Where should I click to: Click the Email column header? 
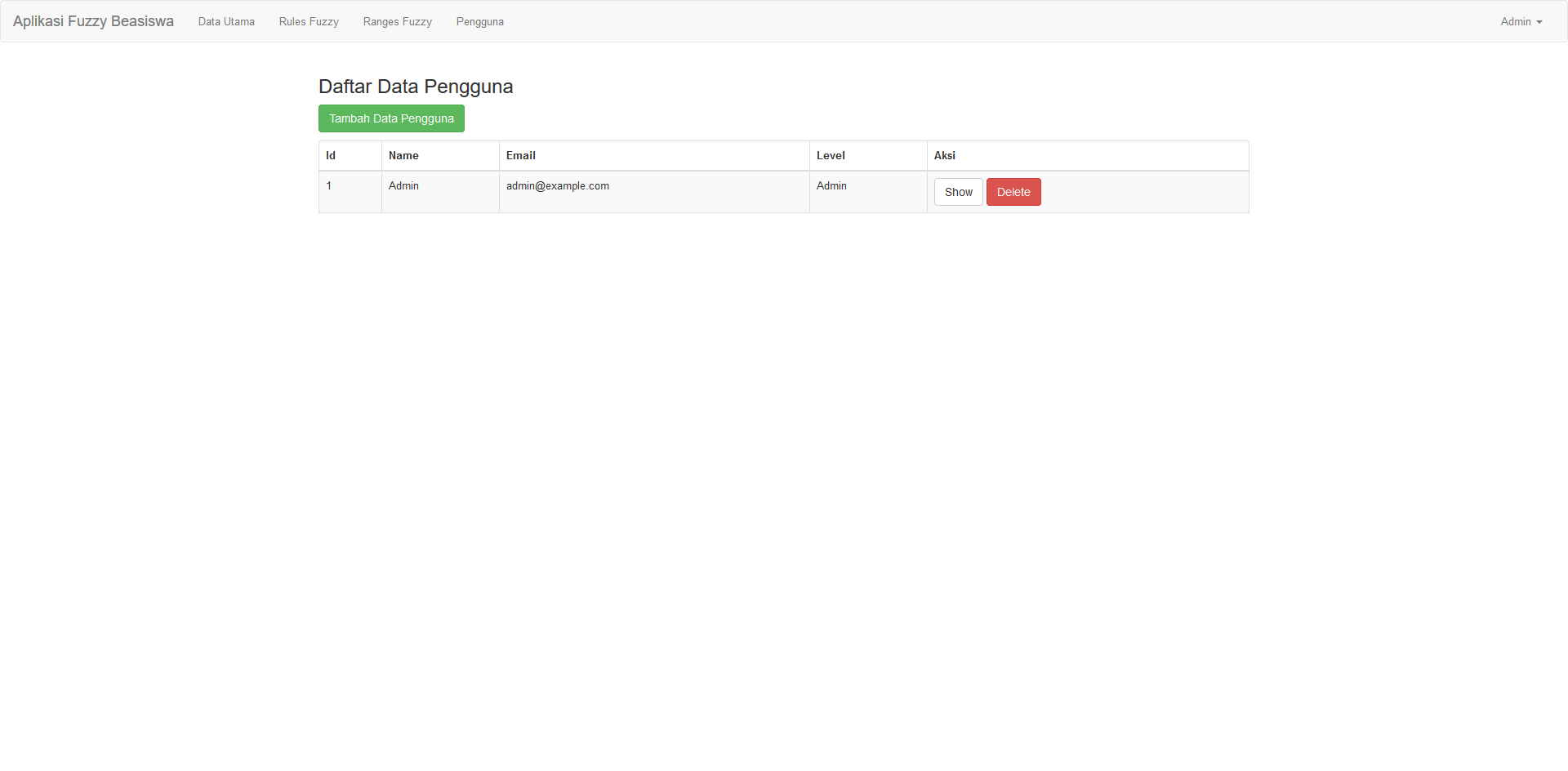pos(654,155)
